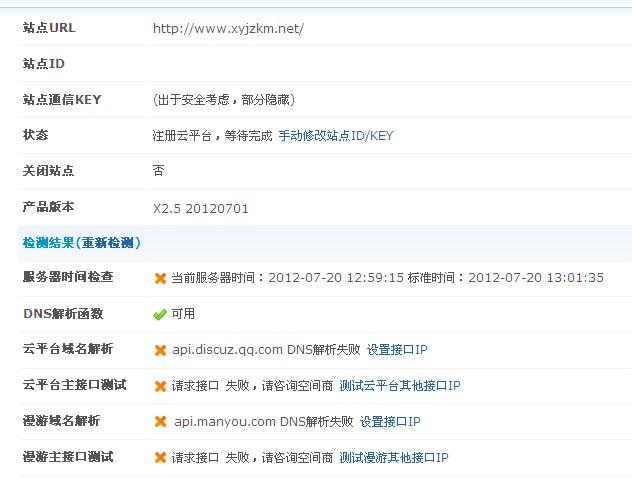Click the version value X2.5 20120701
The width and height of the screenshot is (632, 485).
coord(201,208)
